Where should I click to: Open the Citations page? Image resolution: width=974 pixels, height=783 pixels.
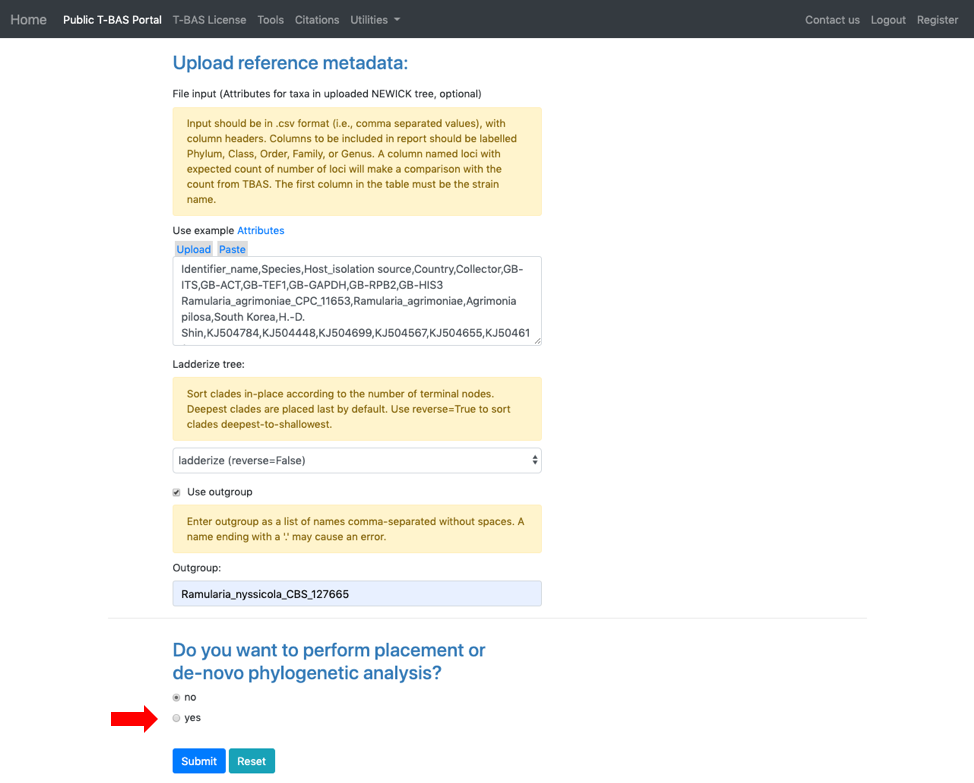[317, 20]
